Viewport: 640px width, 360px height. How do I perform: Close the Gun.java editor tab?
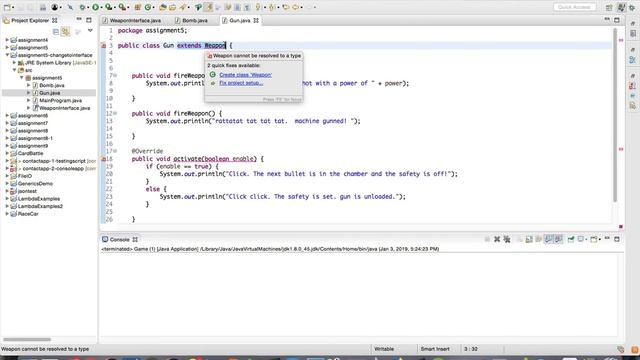coord(256,20)
